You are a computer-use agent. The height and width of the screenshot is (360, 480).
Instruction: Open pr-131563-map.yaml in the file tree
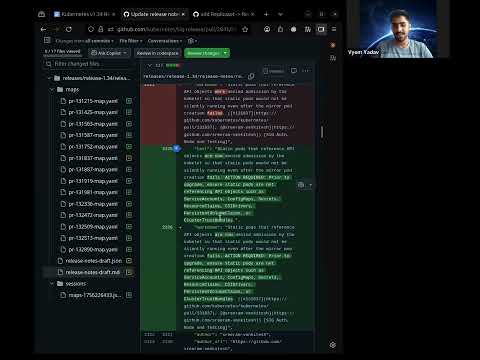tap(93, 124)
